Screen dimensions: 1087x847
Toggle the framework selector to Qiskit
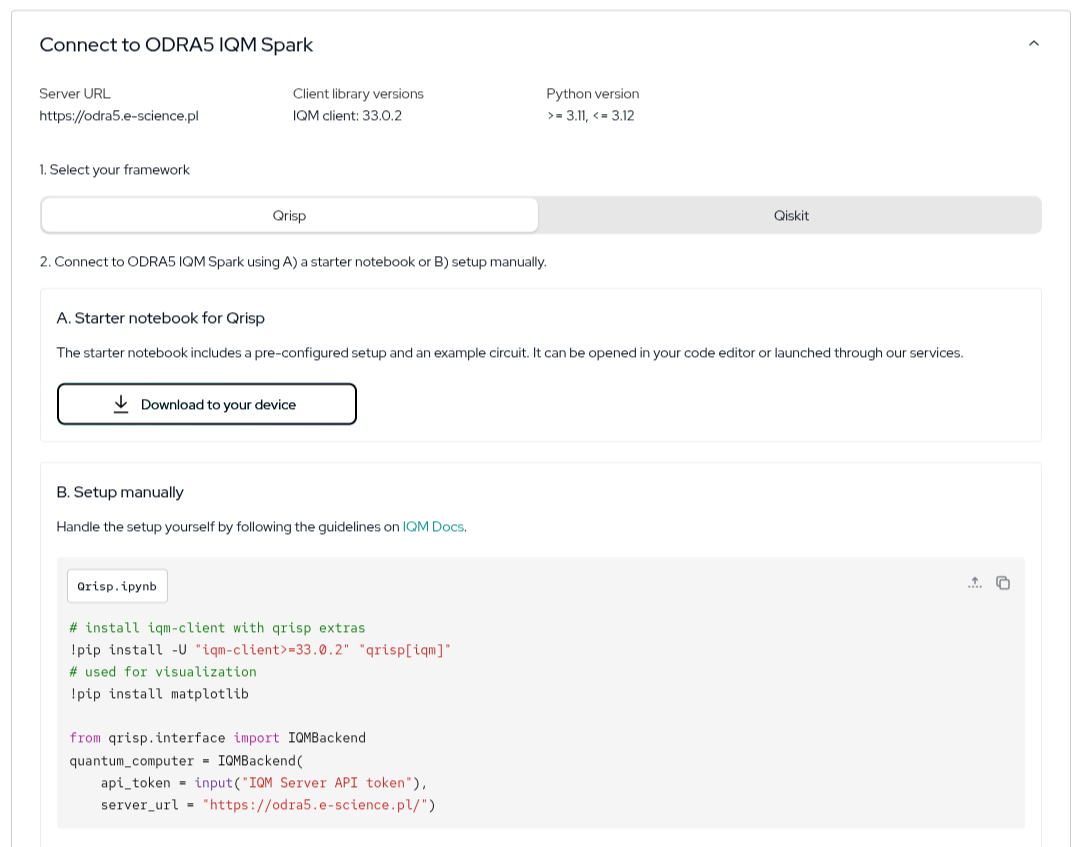[790, 215]
